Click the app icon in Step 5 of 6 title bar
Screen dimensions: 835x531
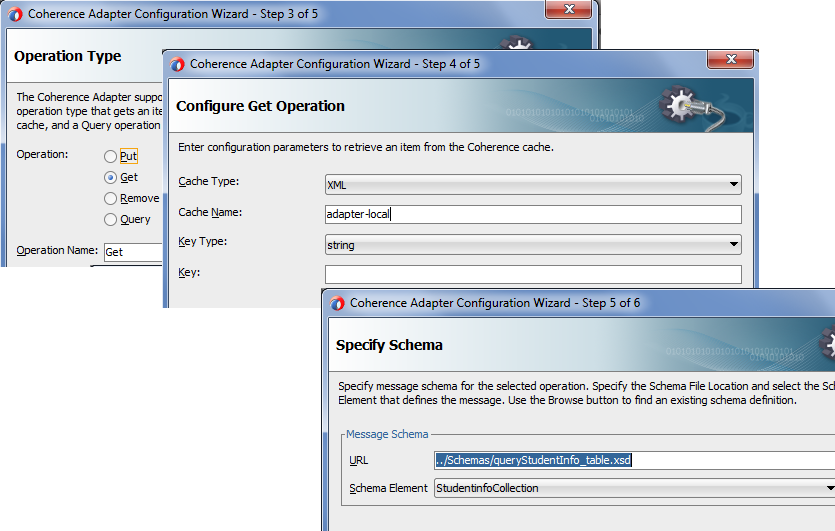click(x=337, y=304)
